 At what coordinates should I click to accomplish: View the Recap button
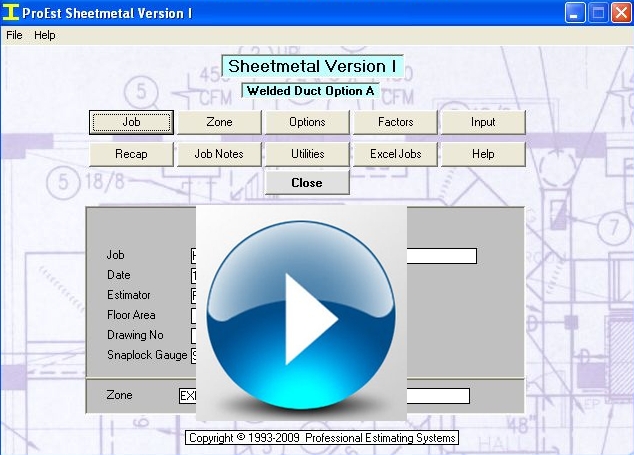click(x=131, y=154)
